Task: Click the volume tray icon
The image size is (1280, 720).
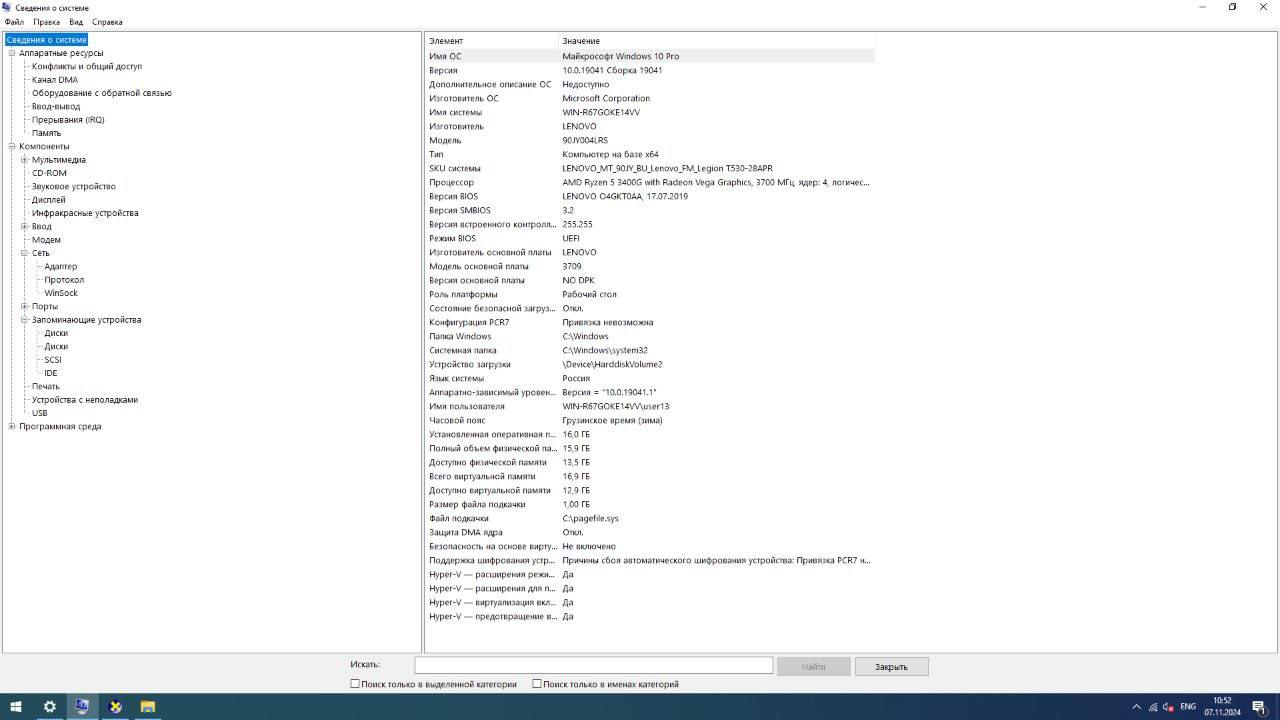Action: [1168, 707]
